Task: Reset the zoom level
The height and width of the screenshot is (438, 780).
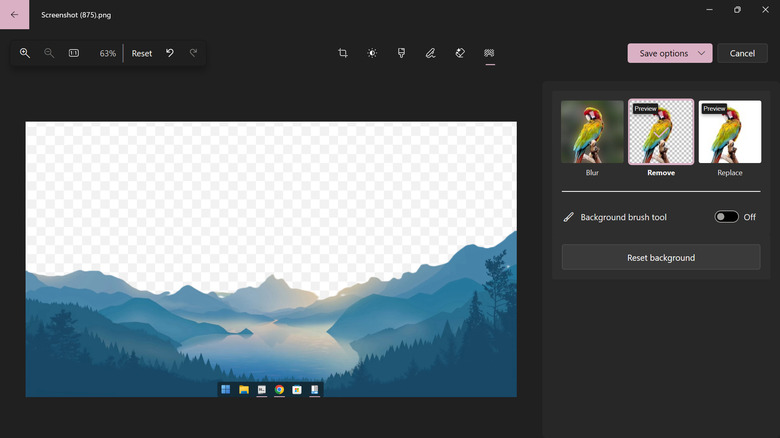Action: [x=142, y=53]
